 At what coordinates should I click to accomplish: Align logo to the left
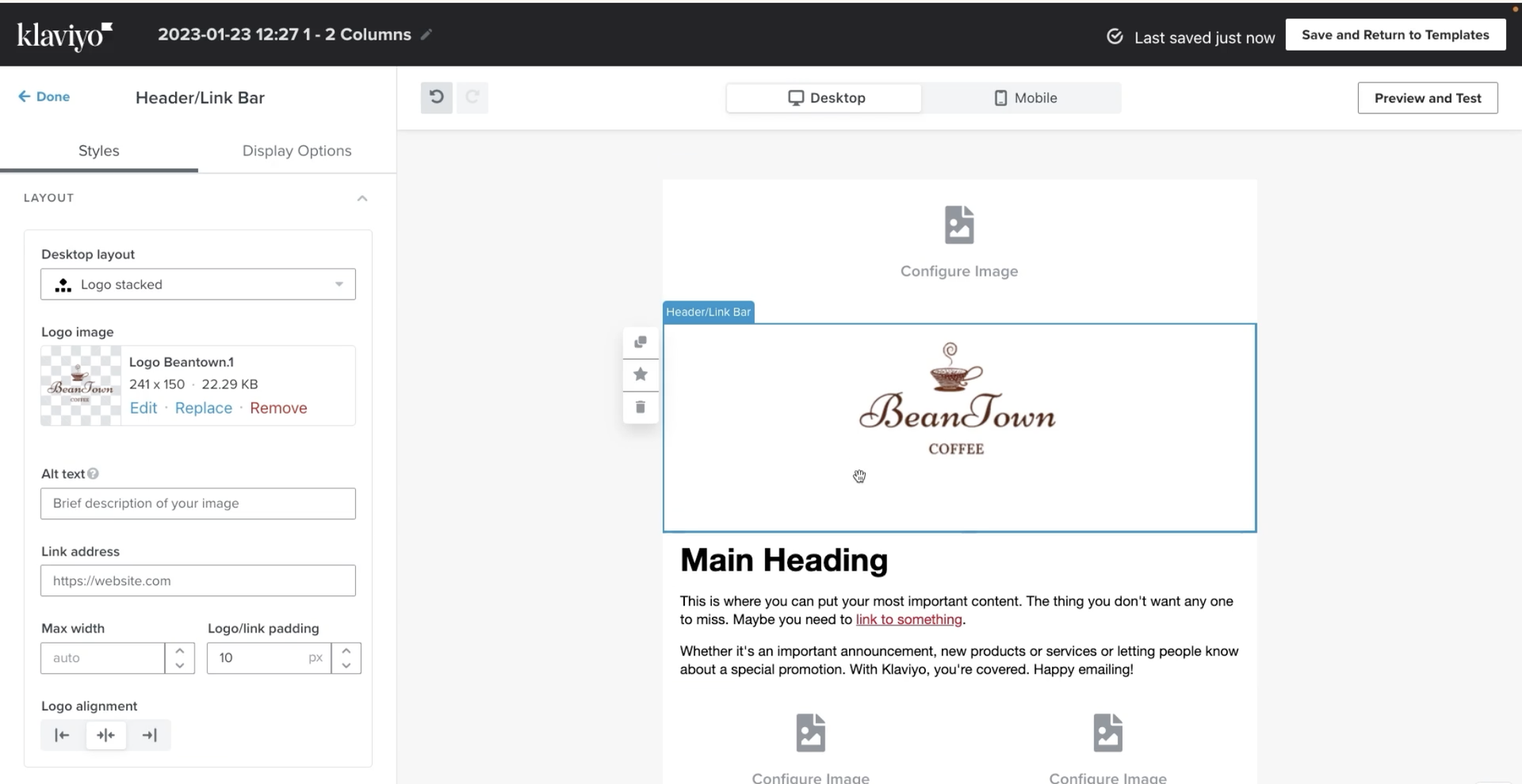tap(62, 736)
